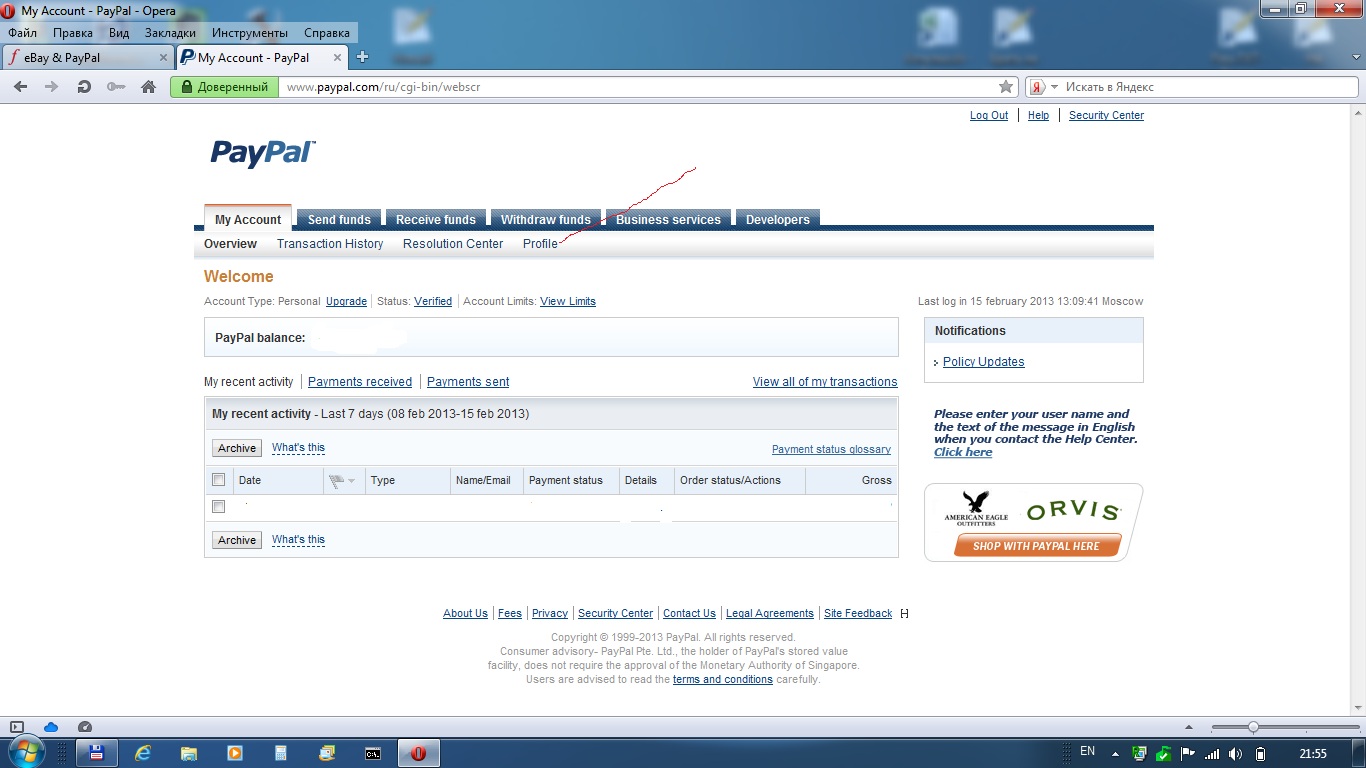Open the View Limits link
Screen dimensions: 1366x768
point(567,301)
